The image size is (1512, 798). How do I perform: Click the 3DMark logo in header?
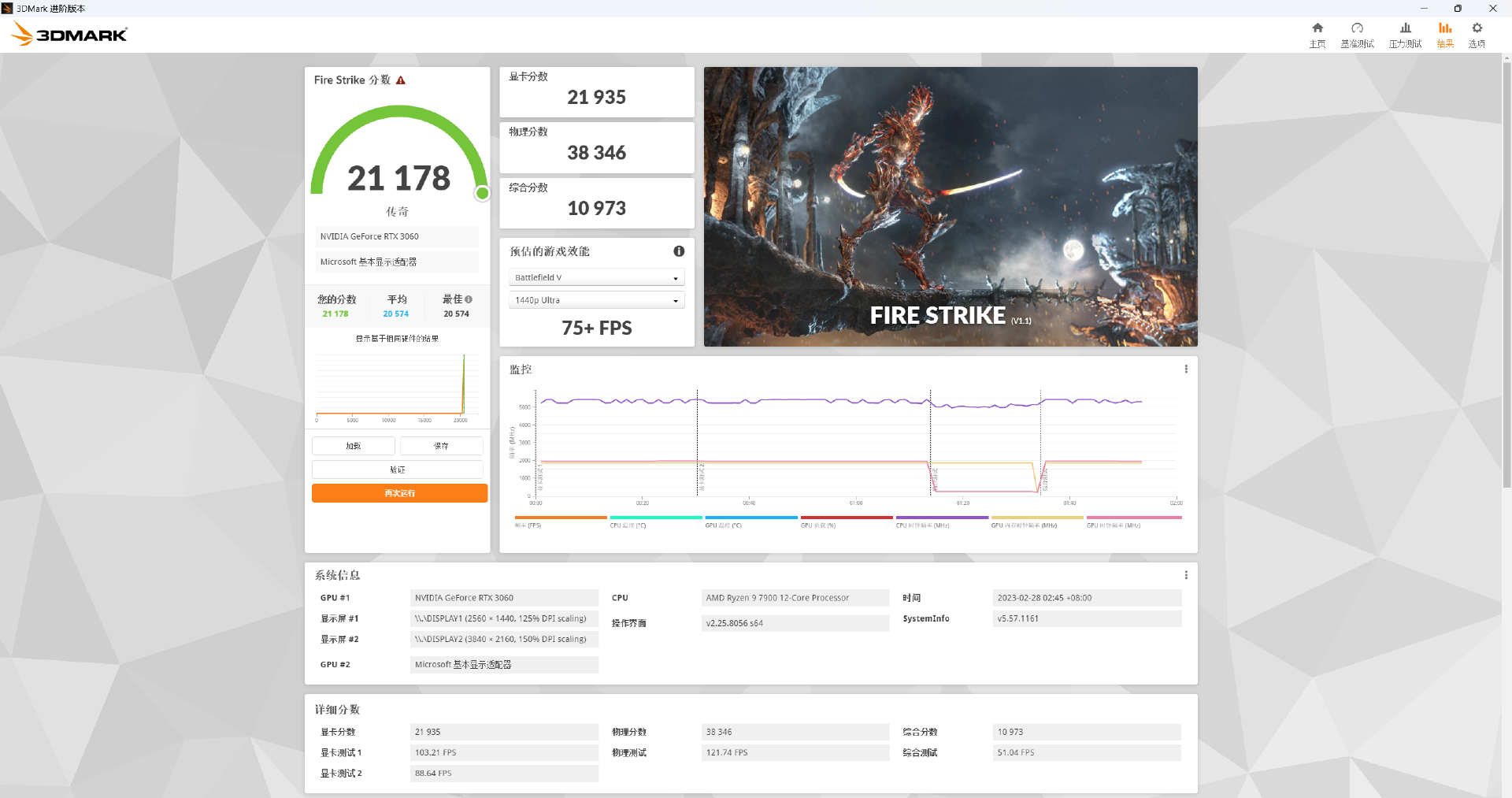pyautogui.click(x=69, y=34)
